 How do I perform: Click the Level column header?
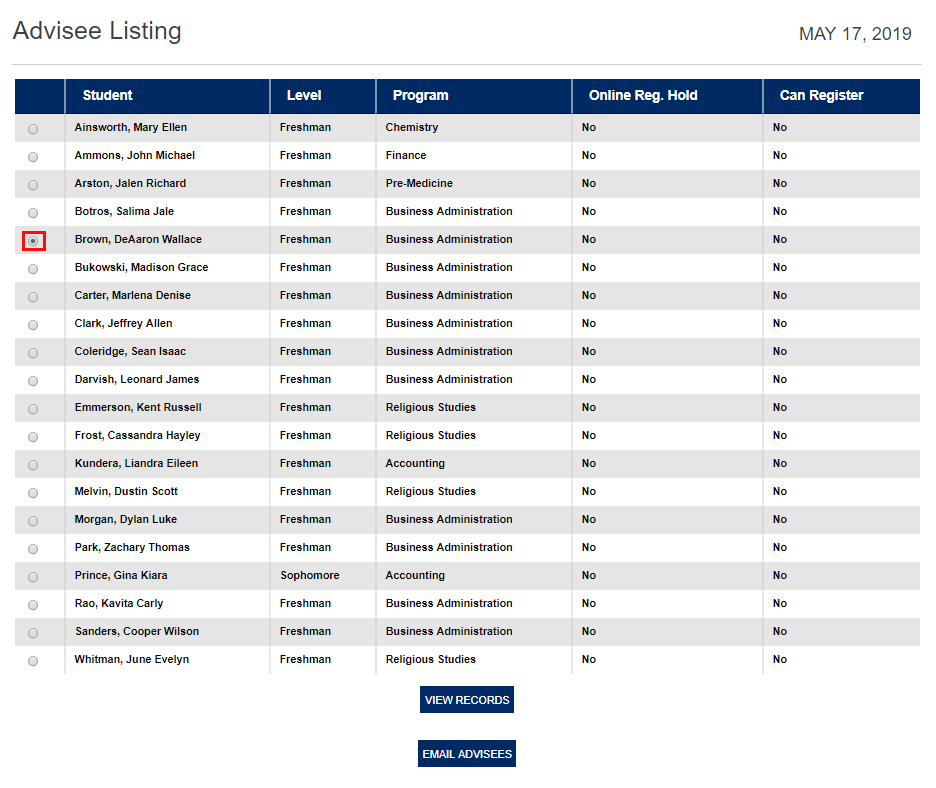coord(304,96)
